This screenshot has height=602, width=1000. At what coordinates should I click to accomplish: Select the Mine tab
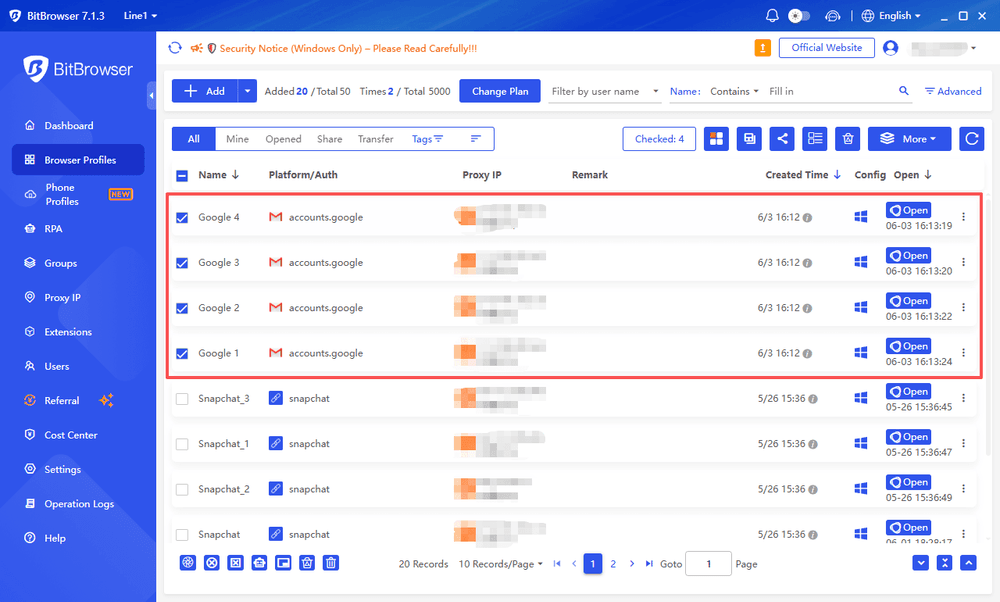(237, 139)
